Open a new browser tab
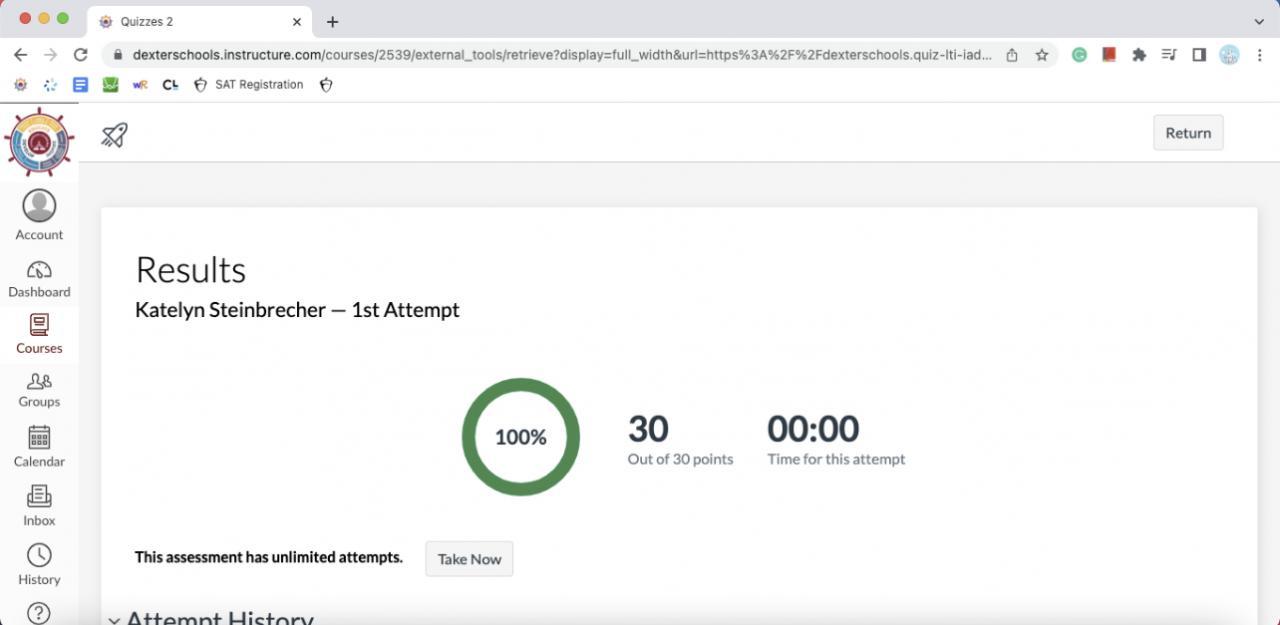The width and height of the screenshot is (1280, 625). click(333, 21)
